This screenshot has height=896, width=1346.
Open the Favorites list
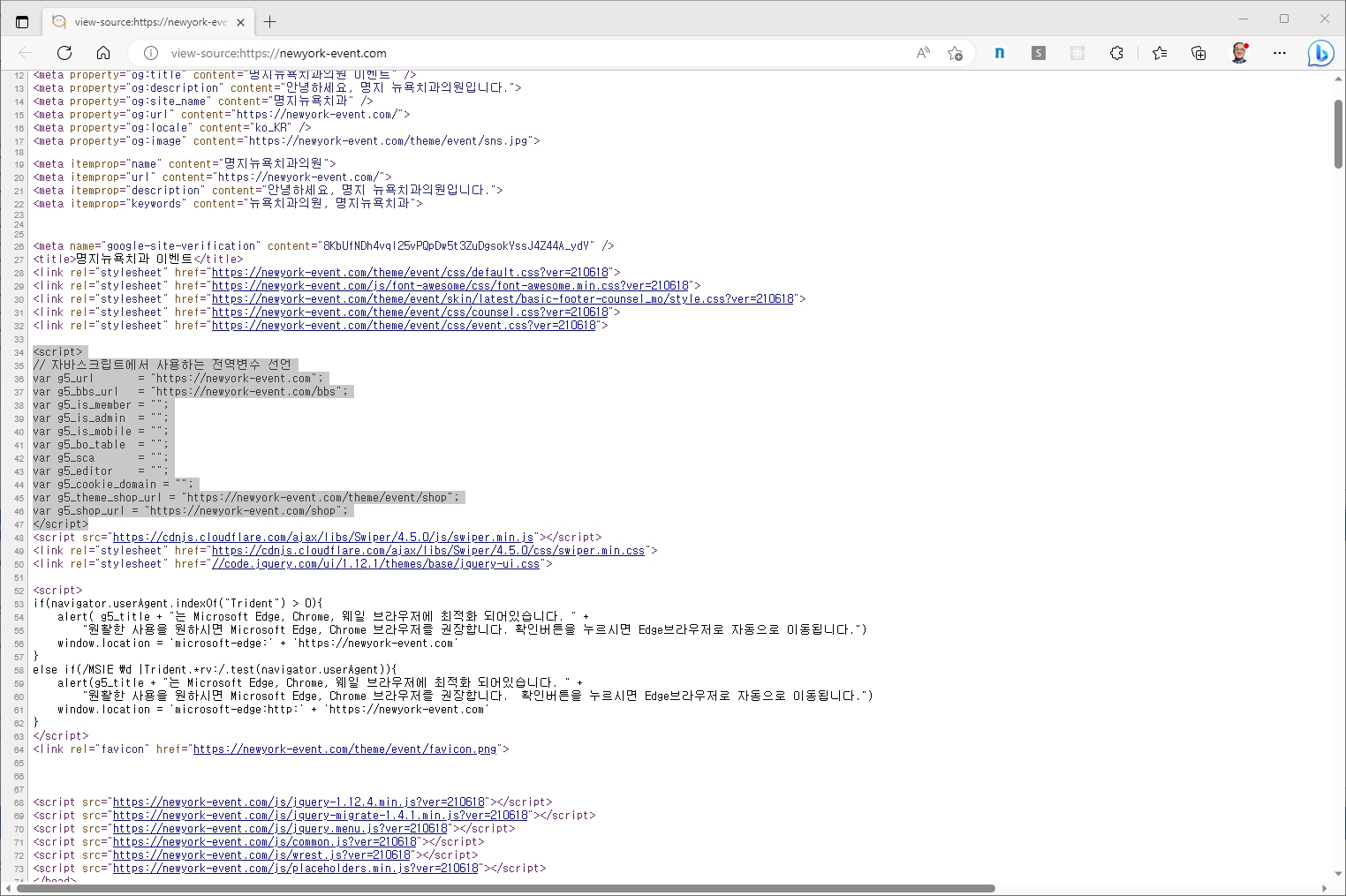point(1160,53)
